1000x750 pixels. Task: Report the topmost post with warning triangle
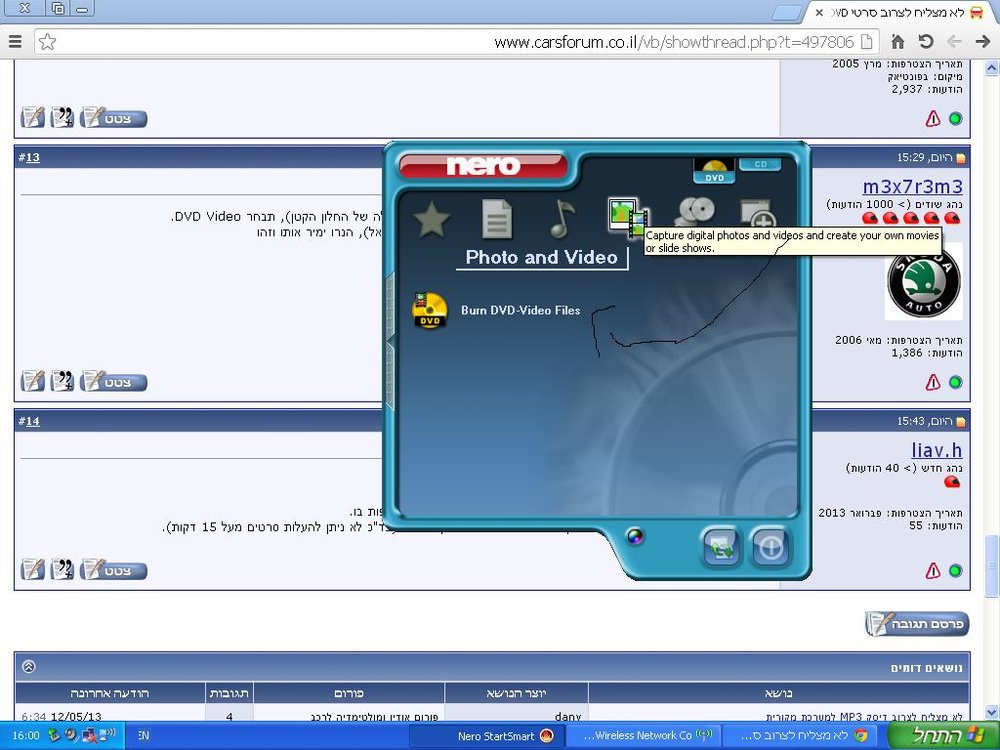pos(933,118)
